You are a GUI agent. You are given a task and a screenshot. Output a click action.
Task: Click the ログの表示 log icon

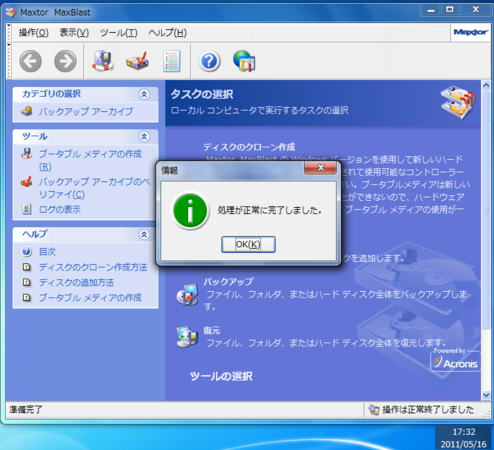[27, 209]
